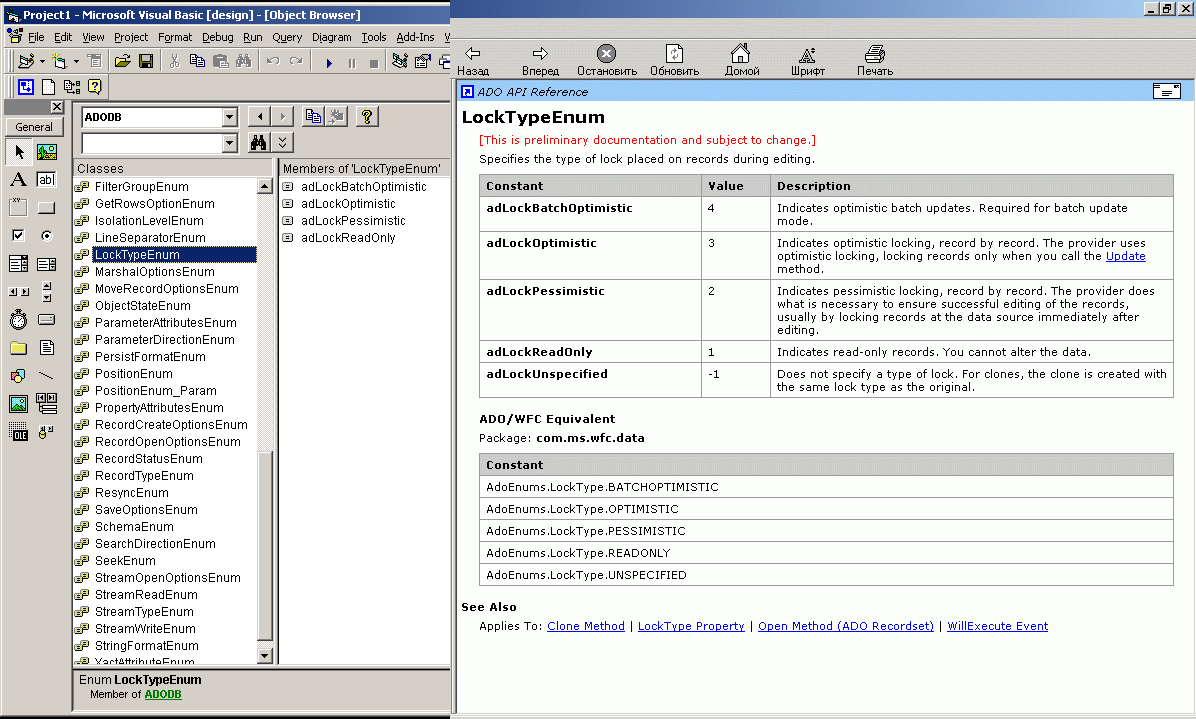Screen dimensions: 1196x719
Task: Open the Query menu
Action: tap(287, 37)
